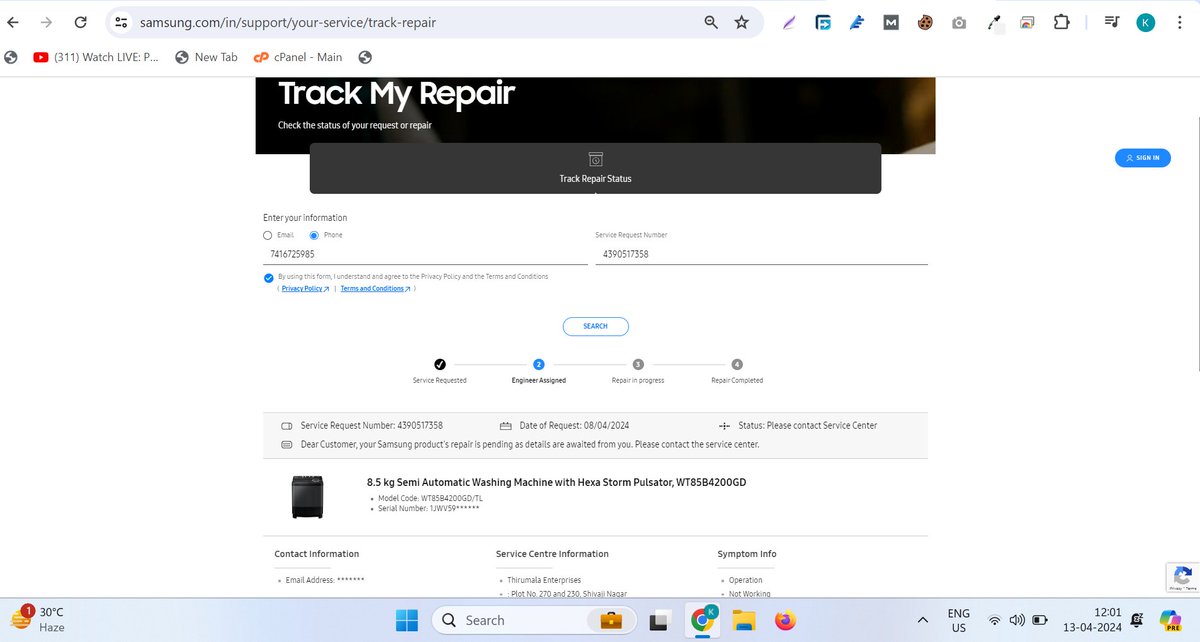This screenshot has height=642, width=1200.
Task: Open the media controls icon in Chrome
Action: click(x=1112, y=22)
